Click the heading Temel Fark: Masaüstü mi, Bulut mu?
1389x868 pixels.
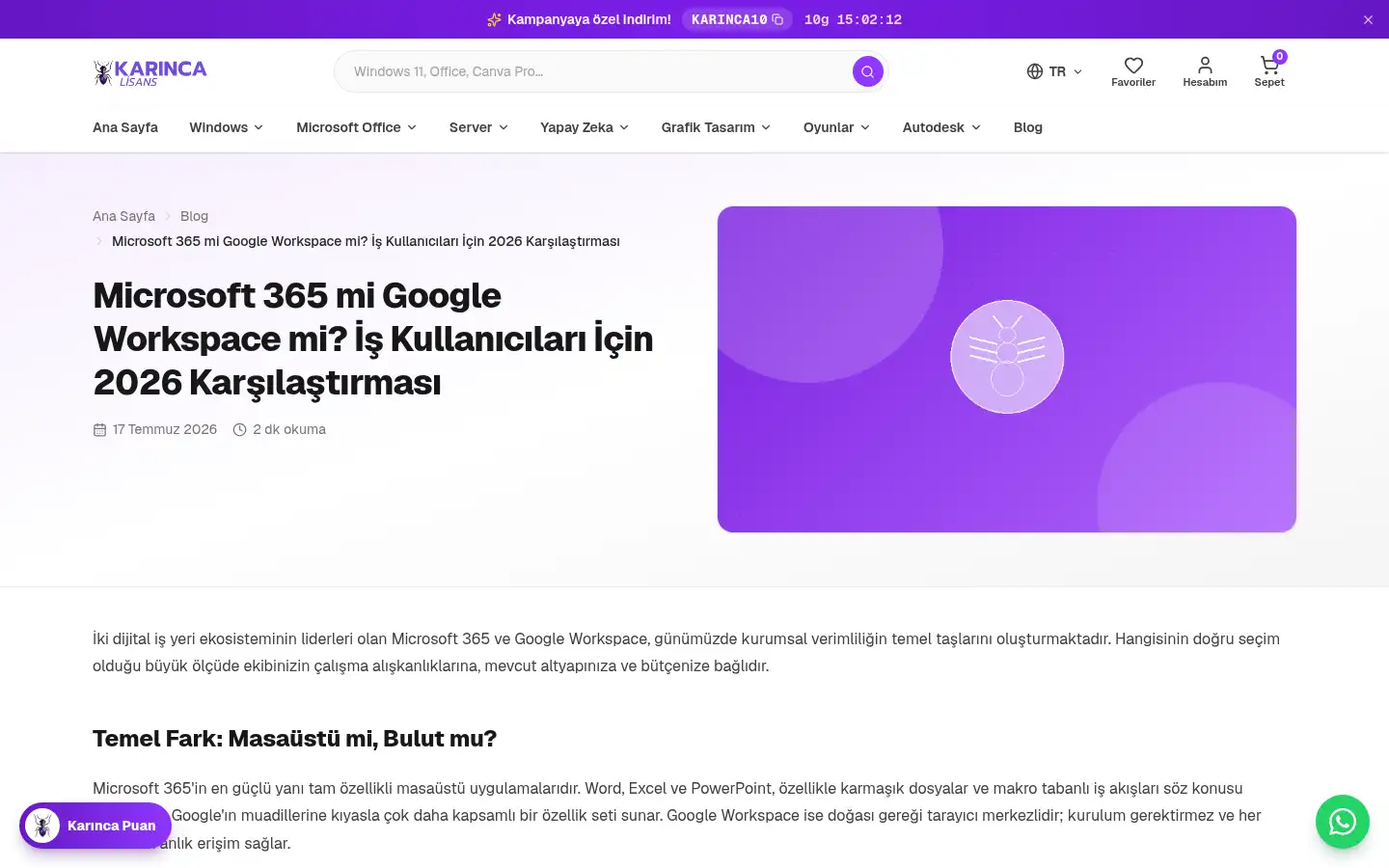click(294, 739)
